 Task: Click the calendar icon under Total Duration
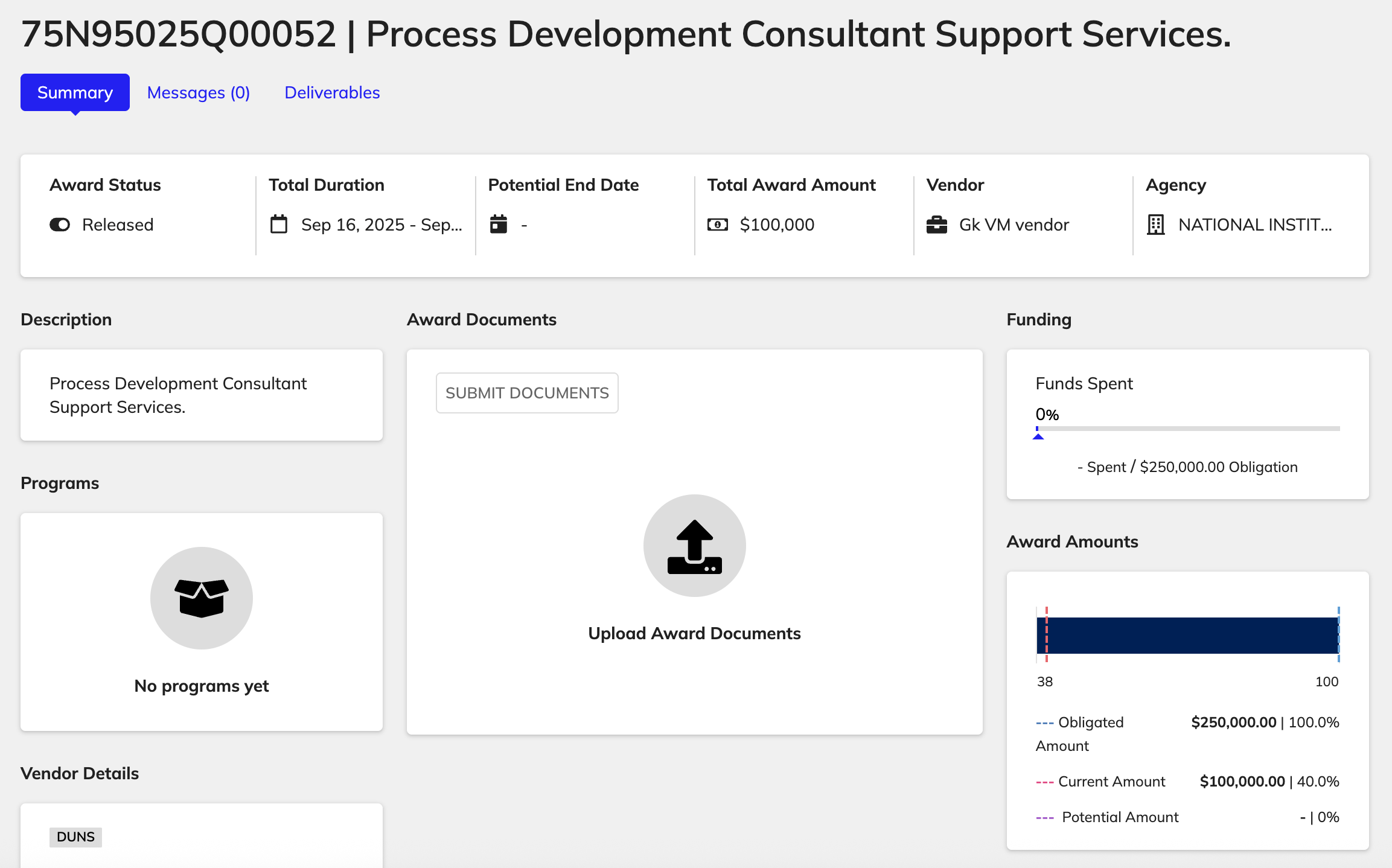click(279, 225)
